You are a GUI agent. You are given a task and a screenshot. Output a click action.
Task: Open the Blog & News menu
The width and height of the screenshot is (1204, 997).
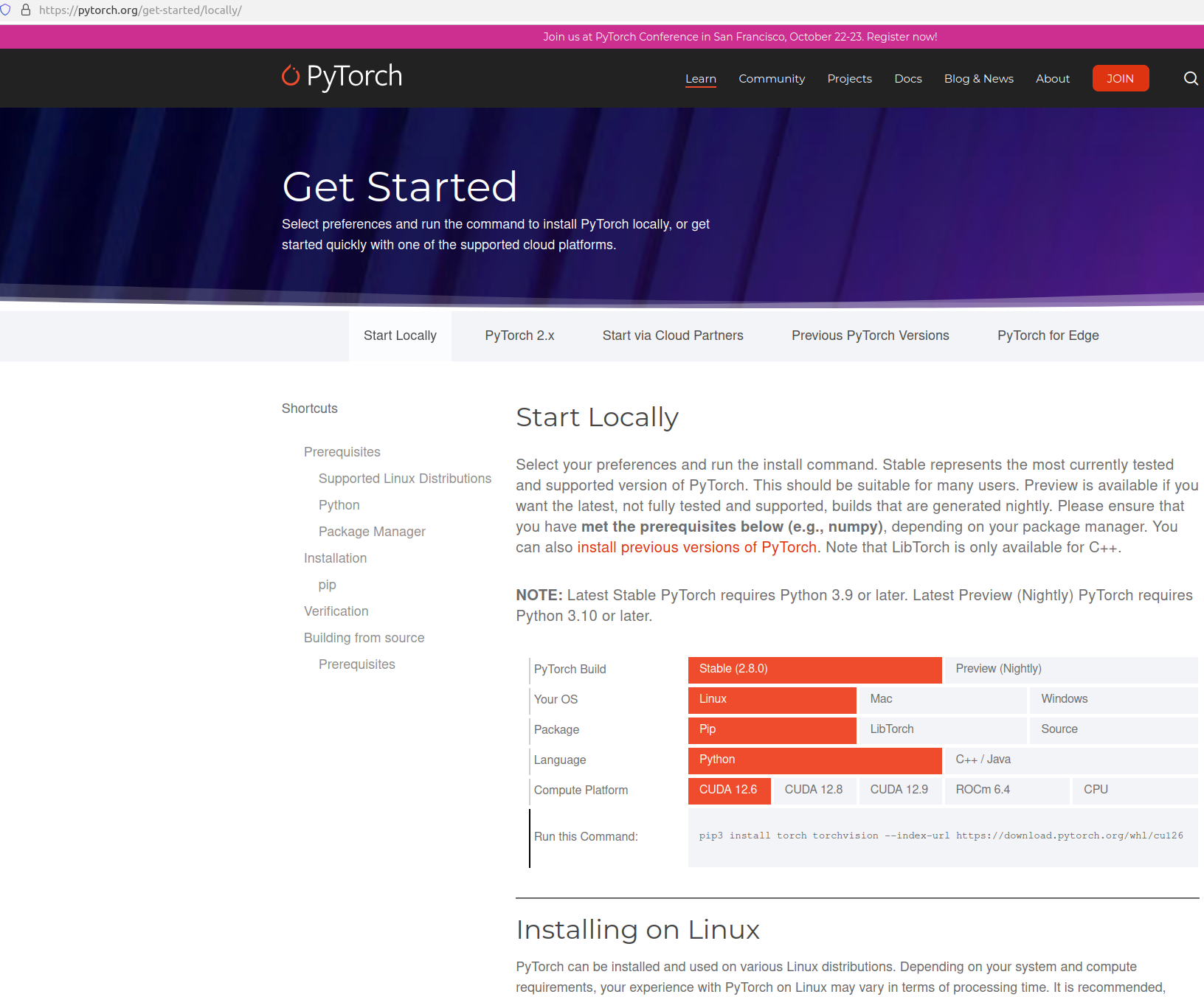tap(979, 79)
